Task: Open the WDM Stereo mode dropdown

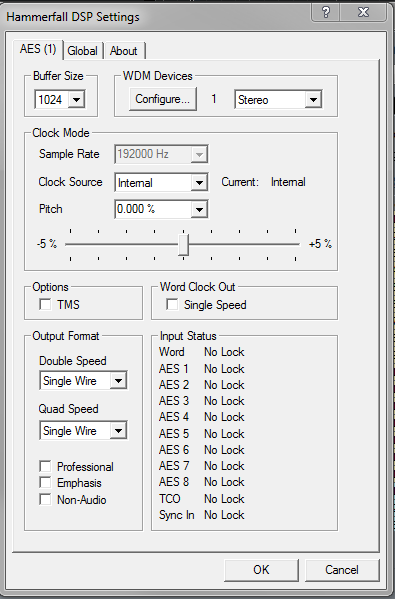Action: coord(278,100)
